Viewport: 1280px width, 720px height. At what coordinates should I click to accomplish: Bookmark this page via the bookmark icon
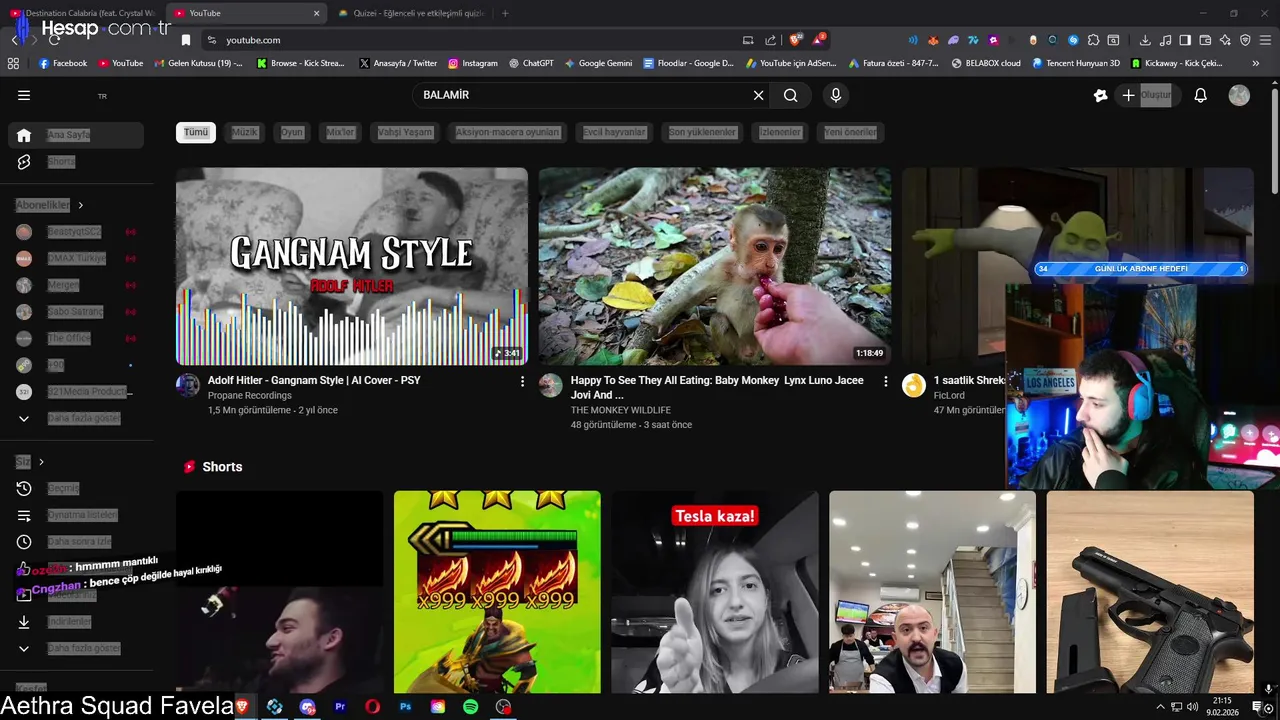186,40
